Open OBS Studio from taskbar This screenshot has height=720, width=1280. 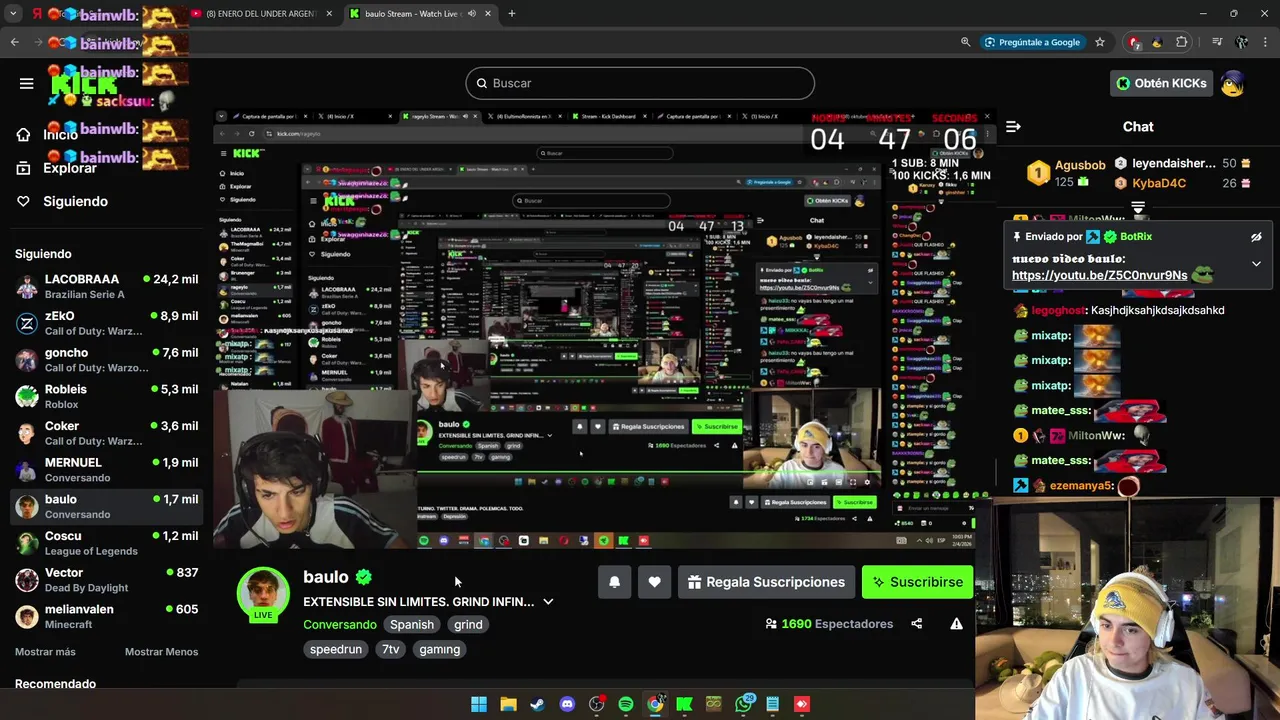597,704
